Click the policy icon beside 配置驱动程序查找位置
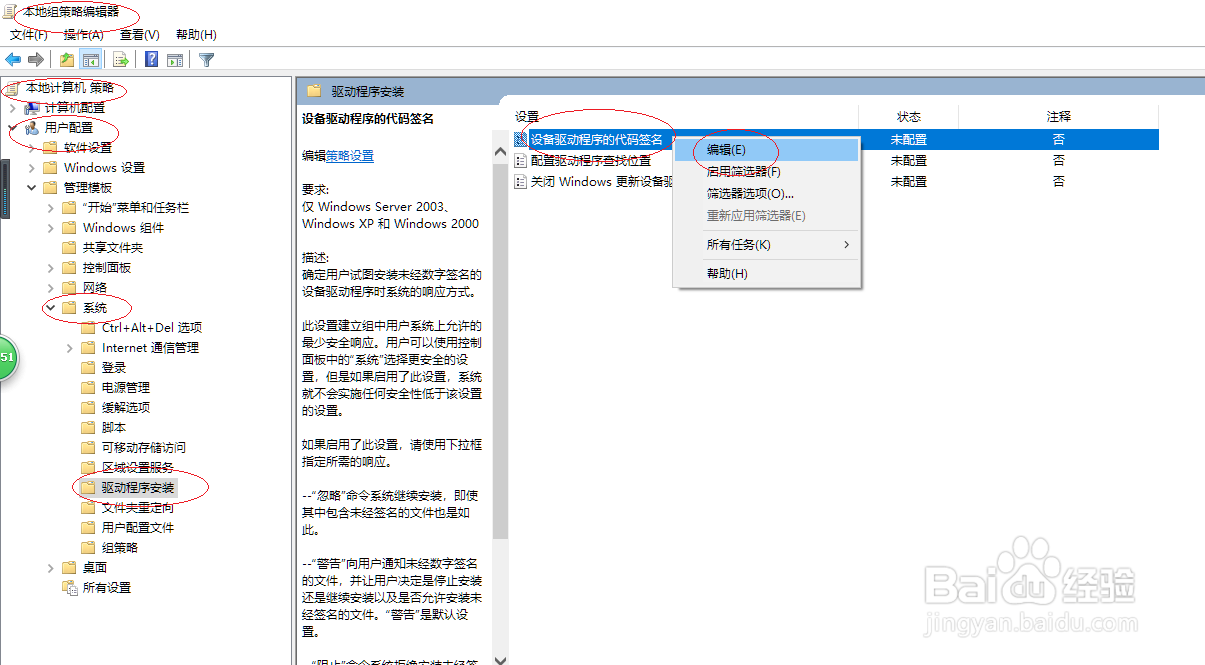This screenshot has height=665, width=1205. (x=520, y=160)
